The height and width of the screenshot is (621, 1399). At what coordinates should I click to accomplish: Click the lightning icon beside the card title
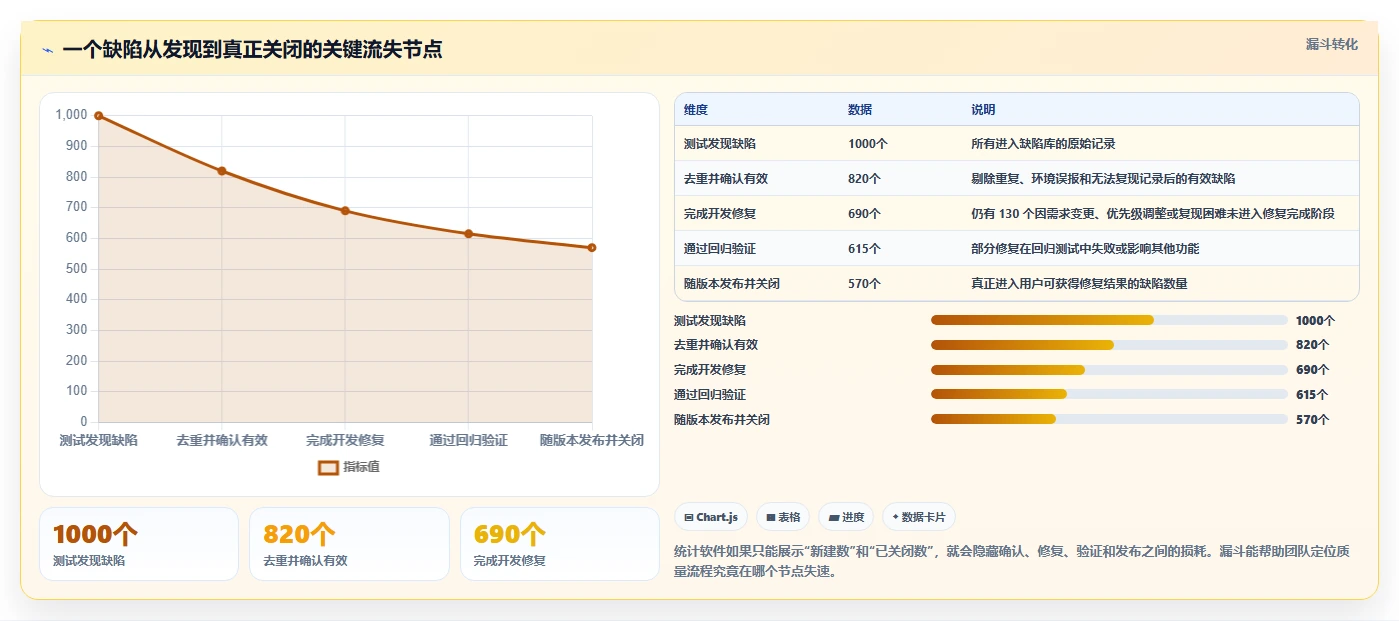[48, 50]
